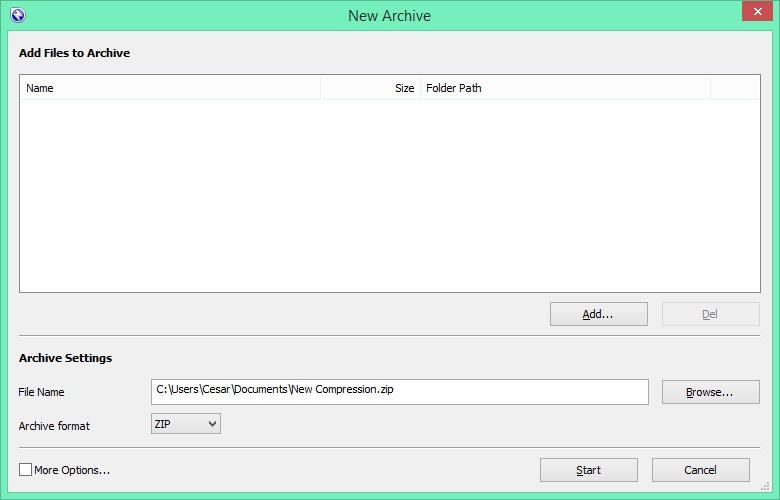Close the New Archive dialog

pyautogui.click(x=757, y=11)
